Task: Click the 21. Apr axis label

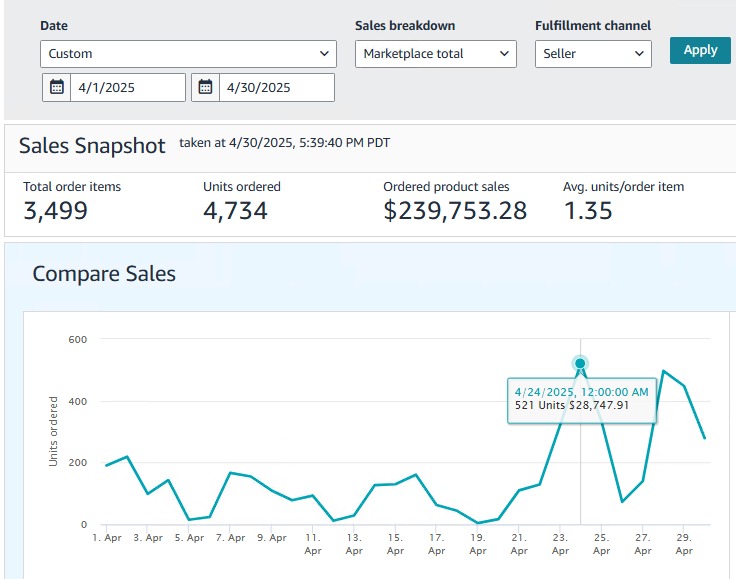Action: (x=519, y=544)
